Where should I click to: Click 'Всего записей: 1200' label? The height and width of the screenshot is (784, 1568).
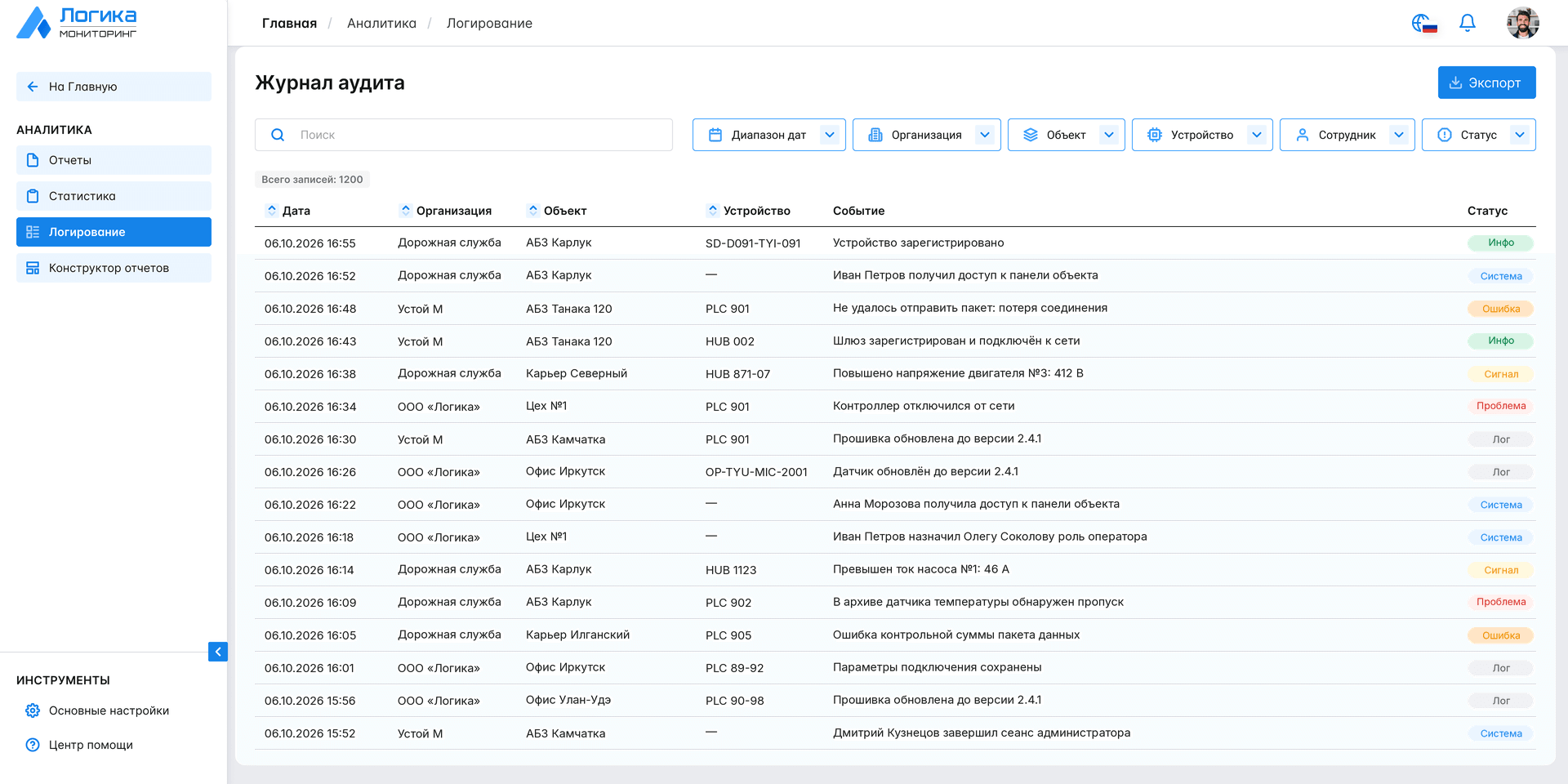pyautogui.click(x=312, y=180)
